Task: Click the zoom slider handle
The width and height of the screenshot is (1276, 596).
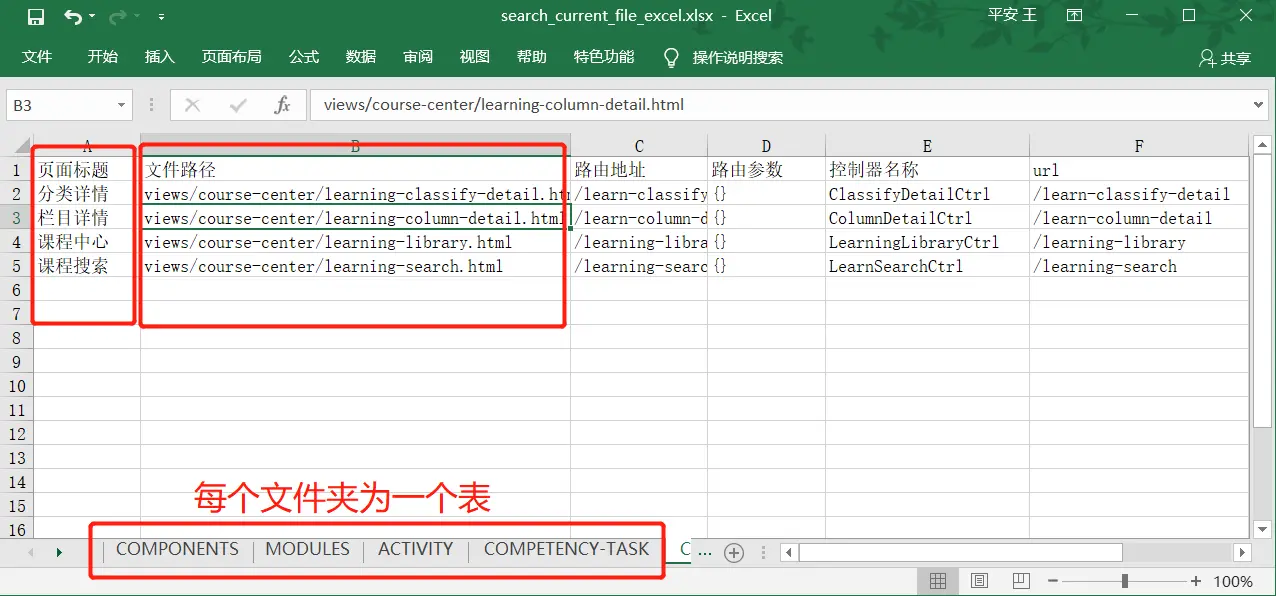Action: click(1125, 581)
